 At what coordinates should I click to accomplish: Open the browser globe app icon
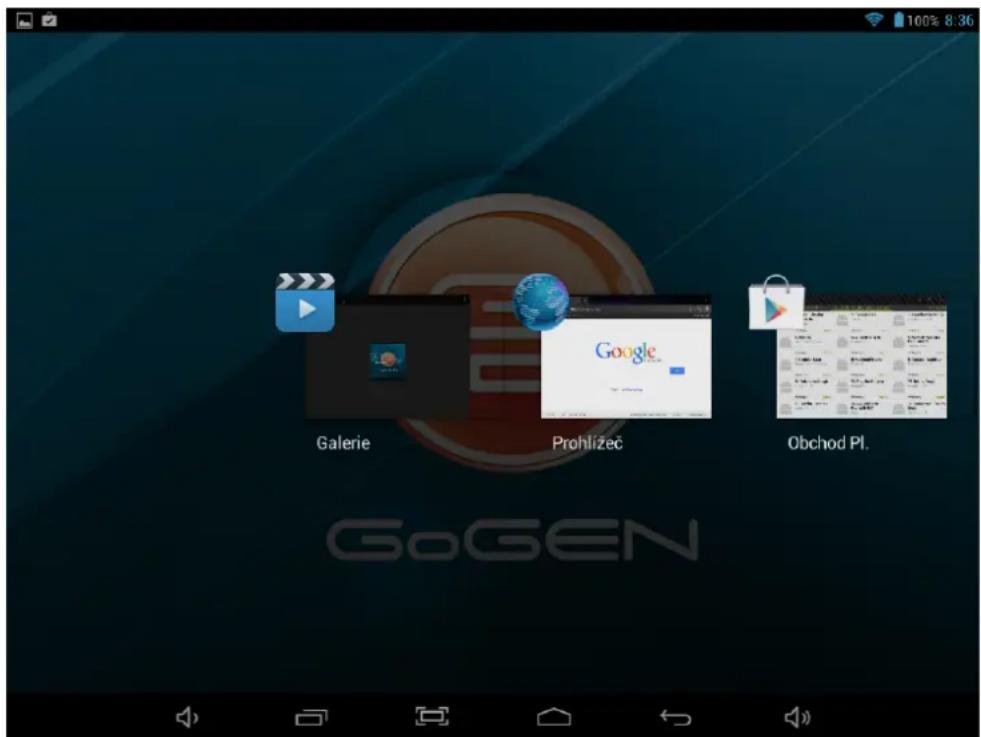(541, 302)
